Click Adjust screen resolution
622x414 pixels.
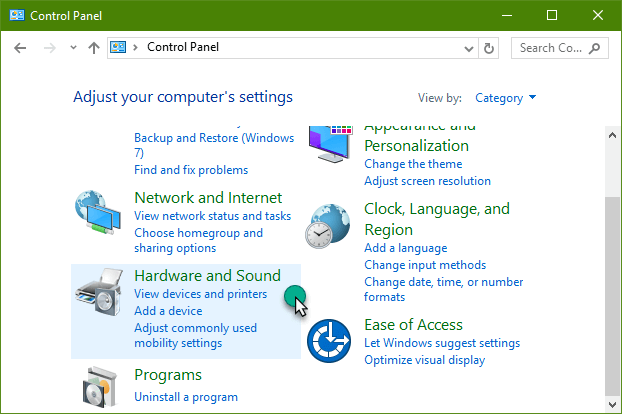point(427,181)
